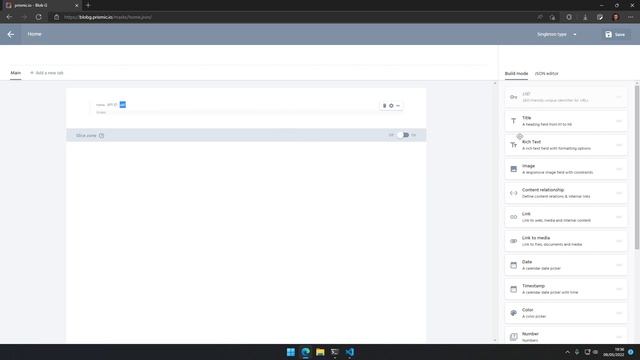This screenshot has height=360, width=640.
Task: Save the custom type
Action: tap(615, 34)
